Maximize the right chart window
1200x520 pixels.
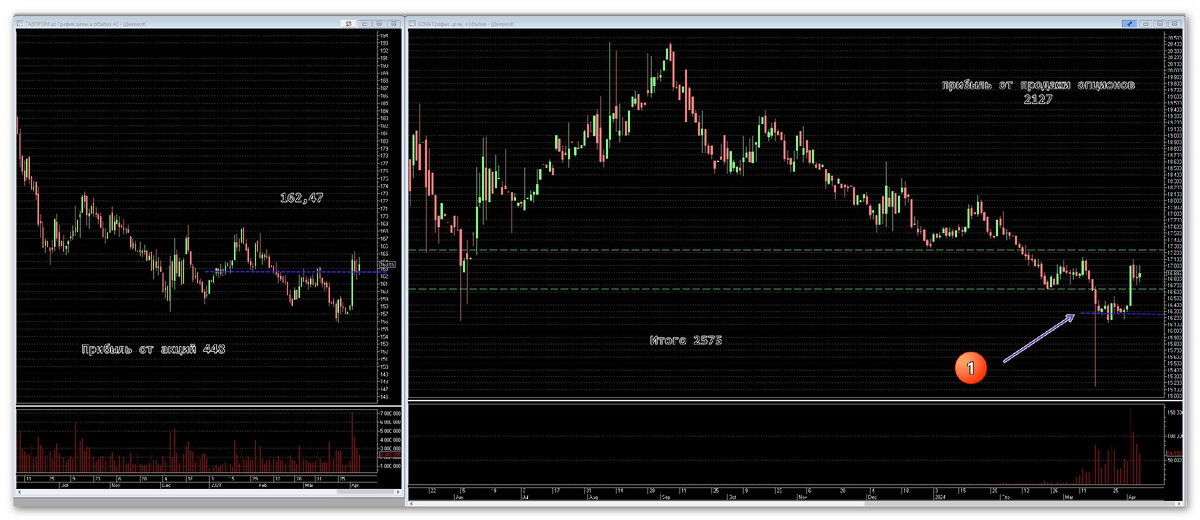(x=1160, y=24)
